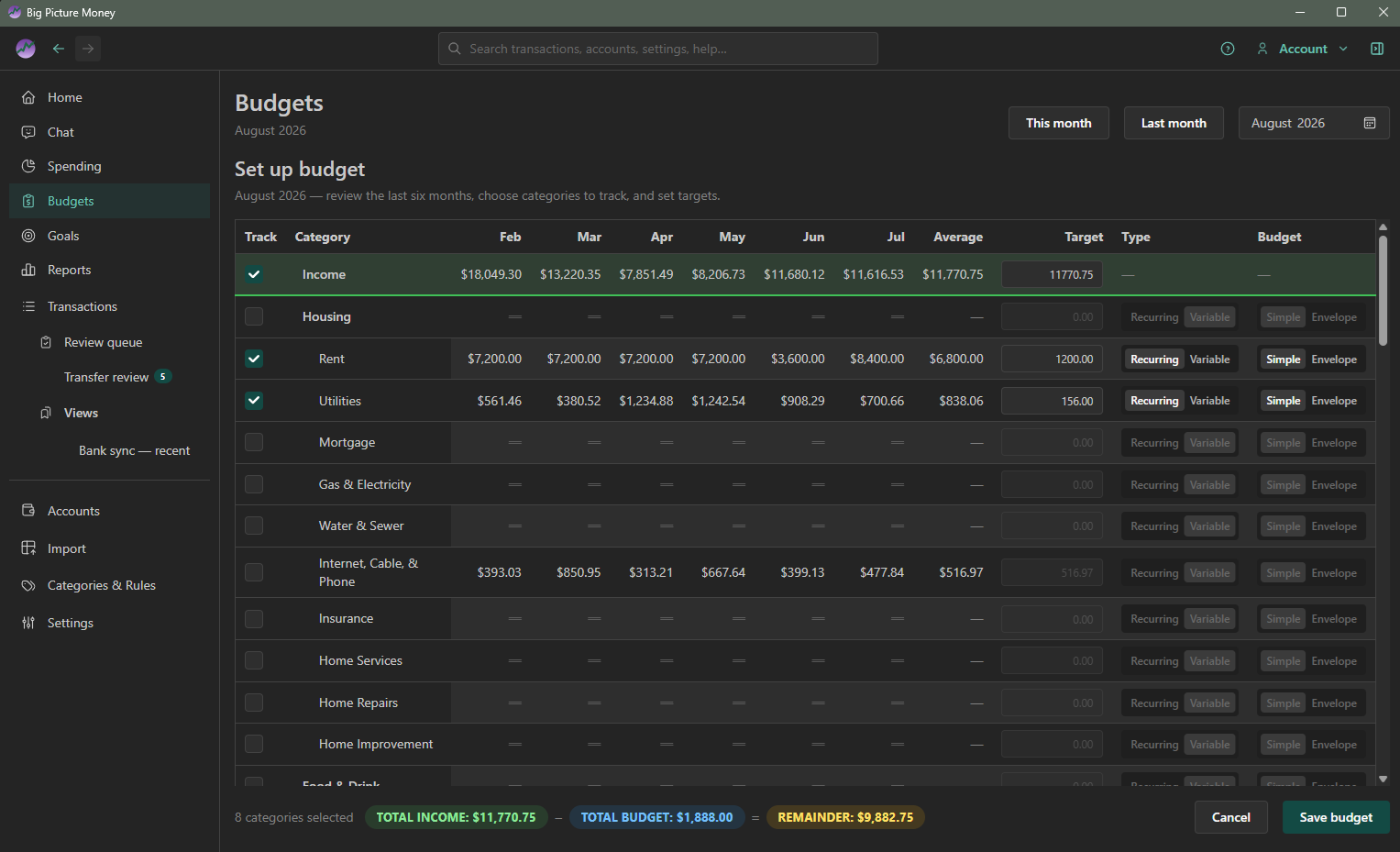Uncheck the Rent track checkbox
Image resolution: width=1400 pixels, height=852 pixels.
pos(254,359)
